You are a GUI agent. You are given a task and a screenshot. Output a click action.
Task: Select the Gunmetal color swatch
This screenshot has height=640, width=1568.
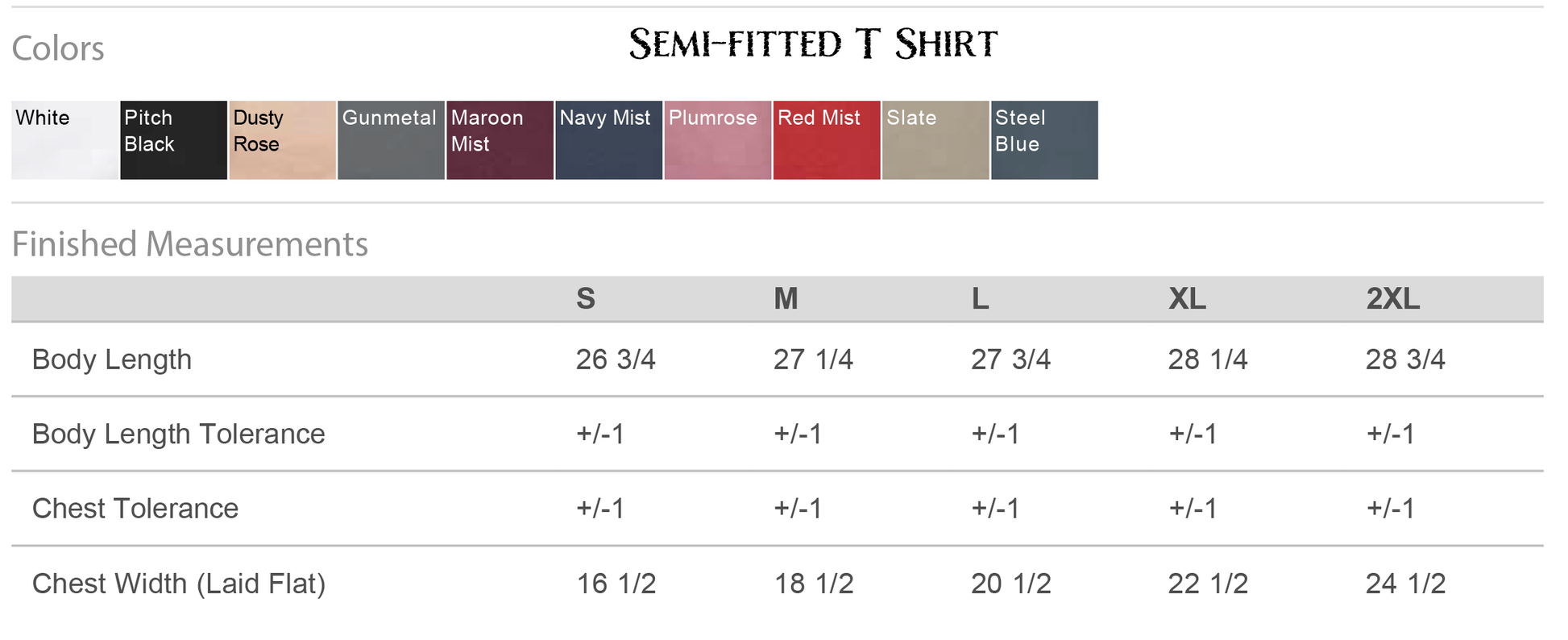(391, 139)
